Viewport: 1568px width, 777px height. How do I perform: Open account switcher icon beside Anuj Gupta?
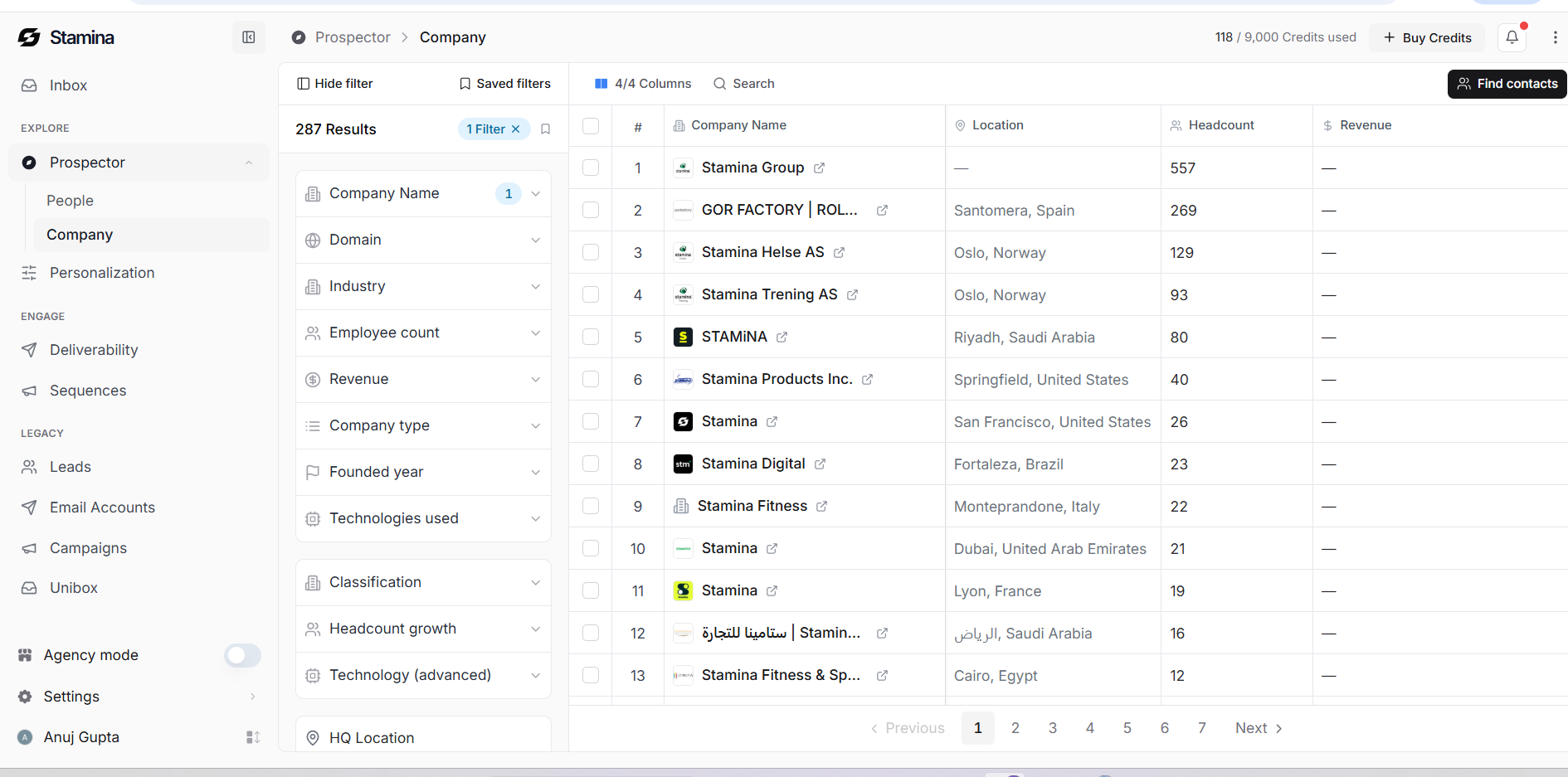tap(253, 737)
